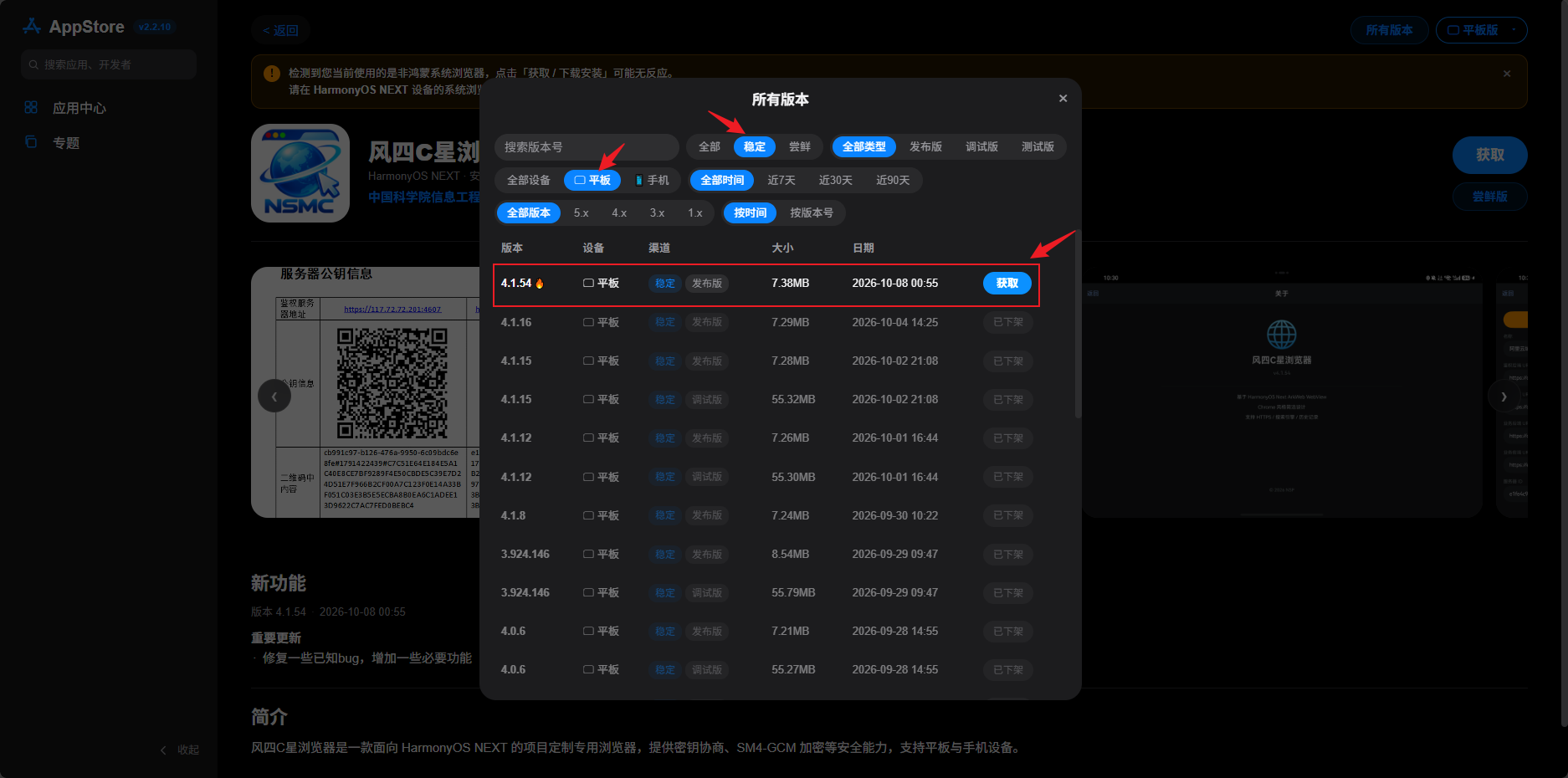Filter versions by 近90天
The image size is (1568, 778).
(x=893, y=180)
